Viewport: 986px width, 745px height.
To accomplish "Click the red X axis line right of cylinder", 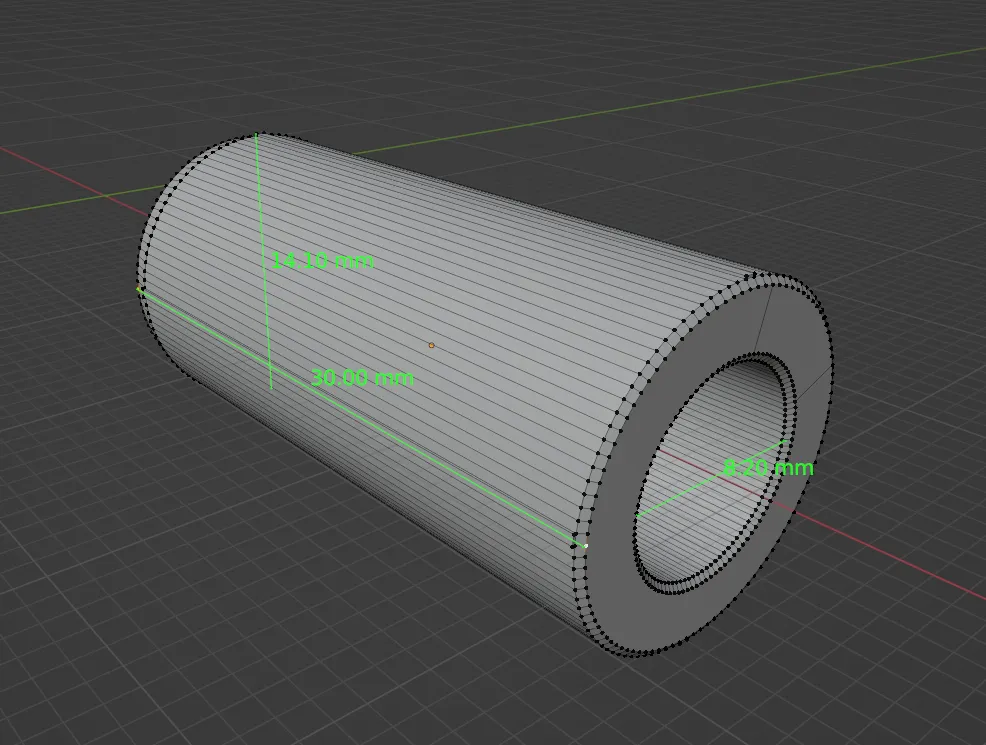I will [893, 555].
